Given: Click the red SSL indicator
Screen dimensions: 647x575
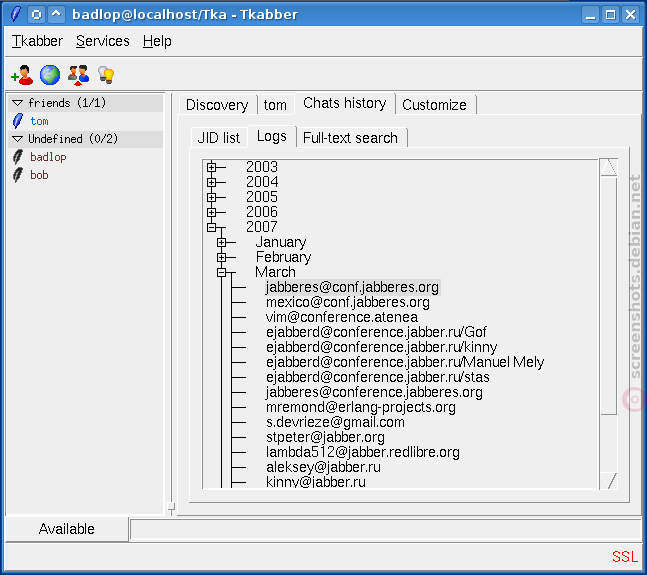Looking at the screenshot, I should (625, 557).
